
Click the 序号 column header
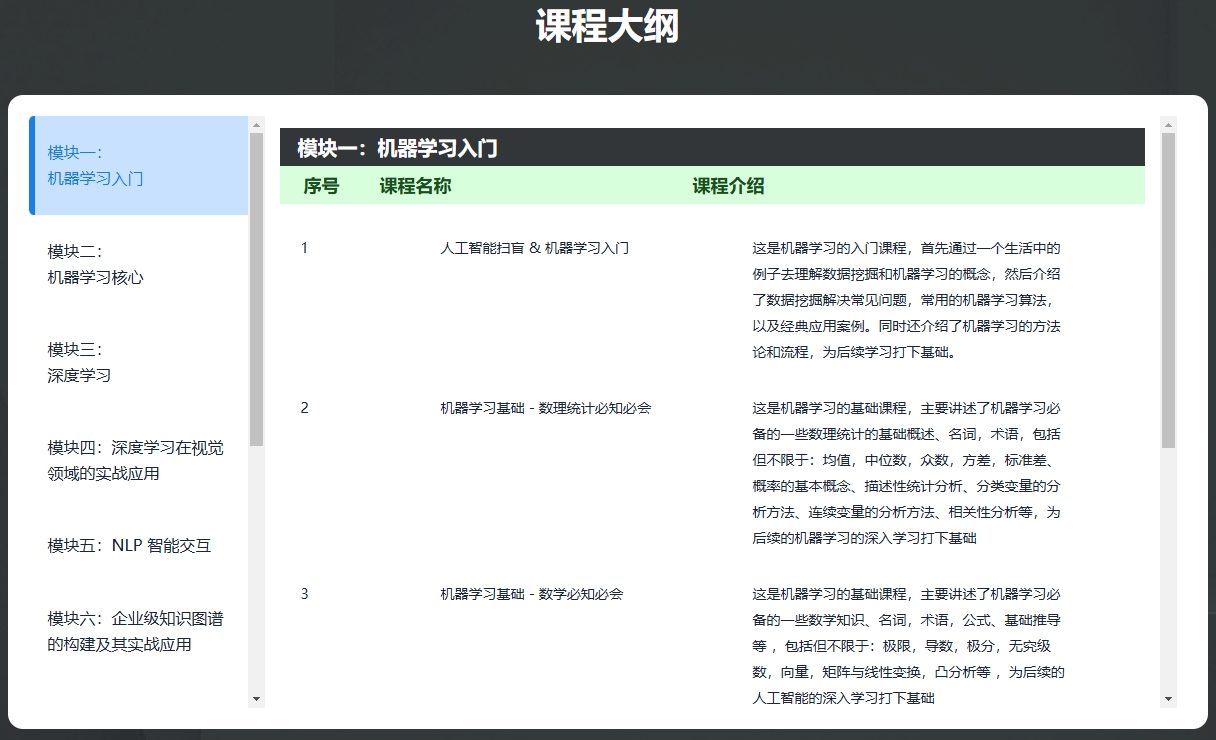click(x=321, y=186)
